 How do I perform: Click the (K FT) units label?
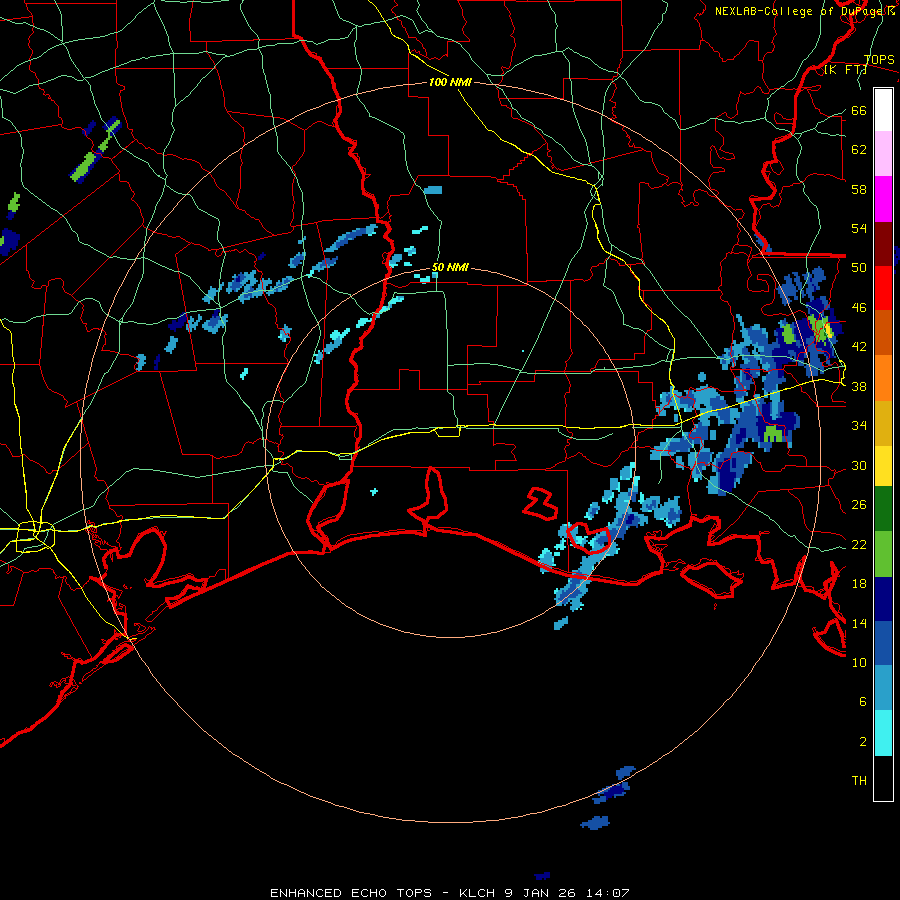click(x=845, y=69)
